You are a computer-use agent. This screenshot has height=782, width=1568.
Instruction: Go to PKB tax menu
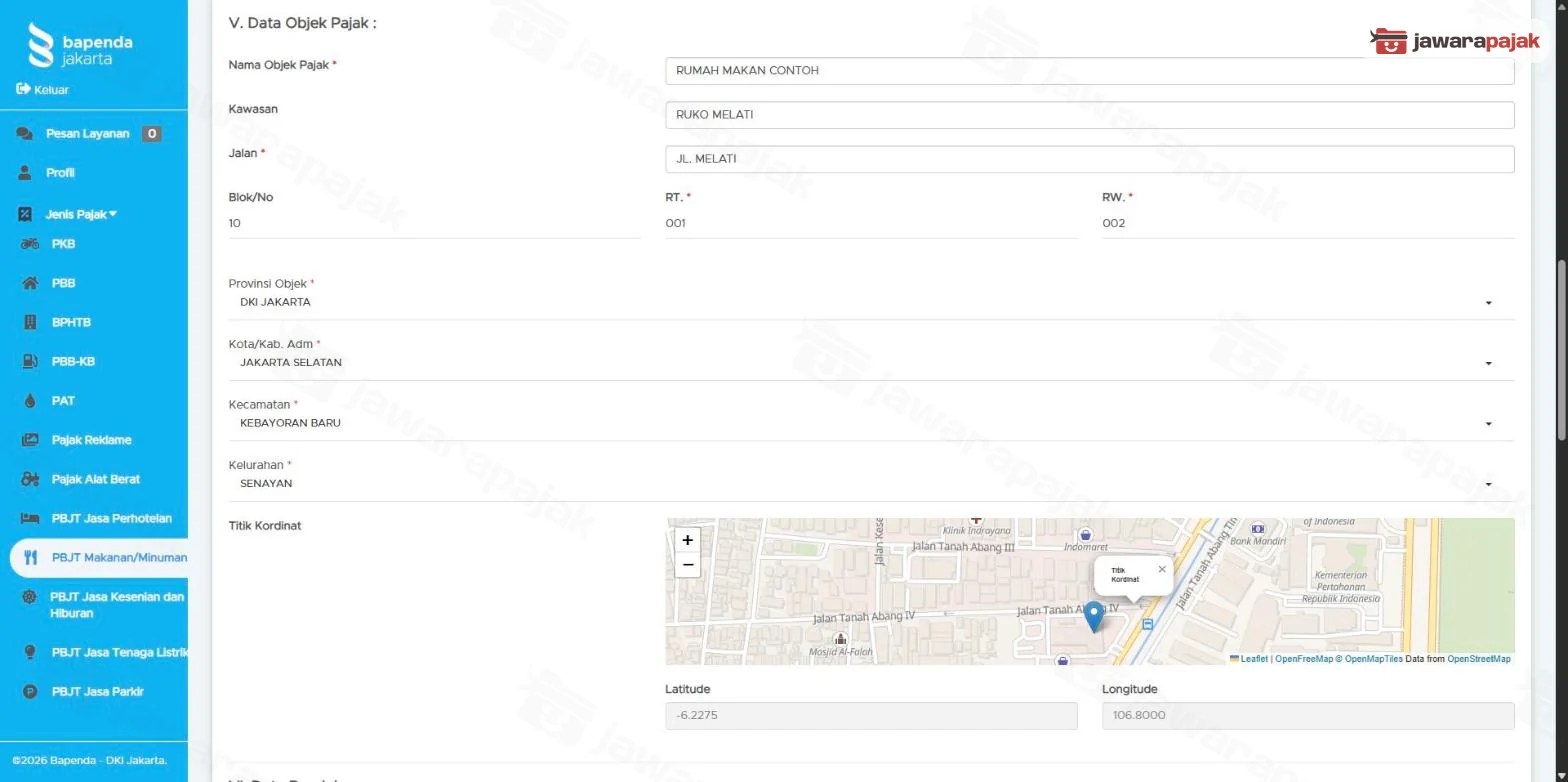63,244
